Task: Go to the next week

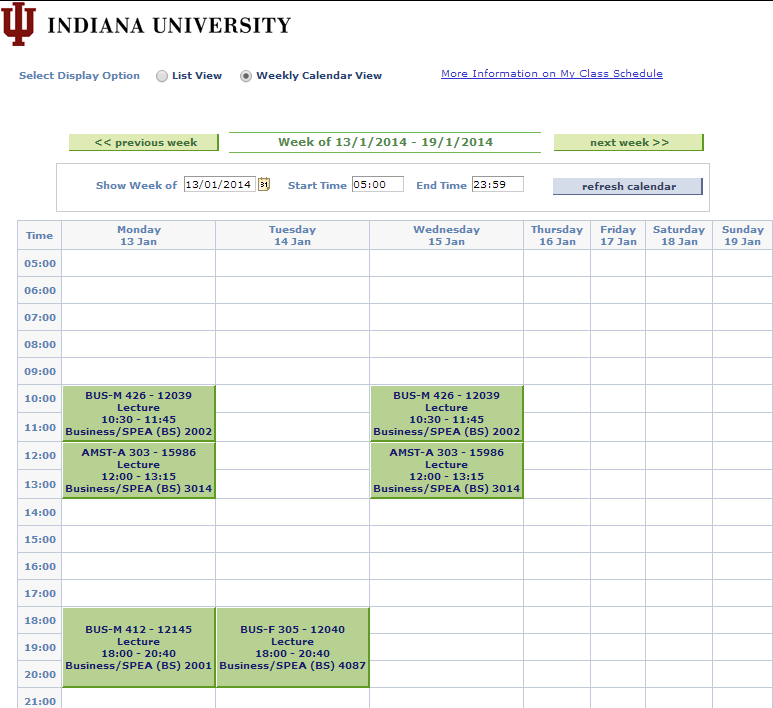Action: click(x=629, y=142)
